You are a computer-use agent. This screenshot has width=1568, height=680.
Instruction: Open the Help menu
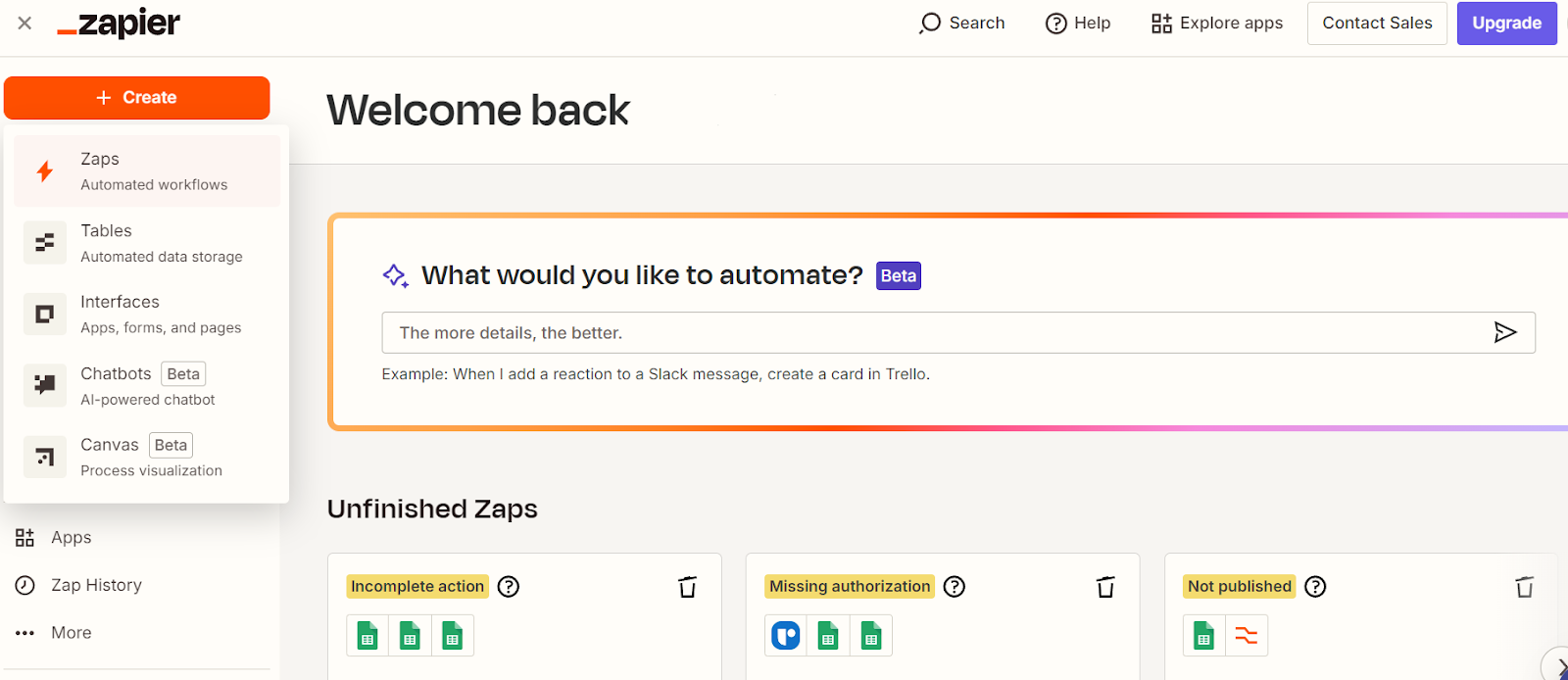click(1078, 23)
